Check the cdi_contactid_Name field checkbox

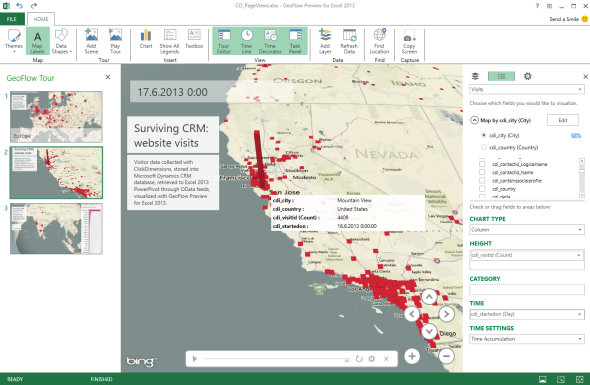pyautogui.click(x=482, y=172)
